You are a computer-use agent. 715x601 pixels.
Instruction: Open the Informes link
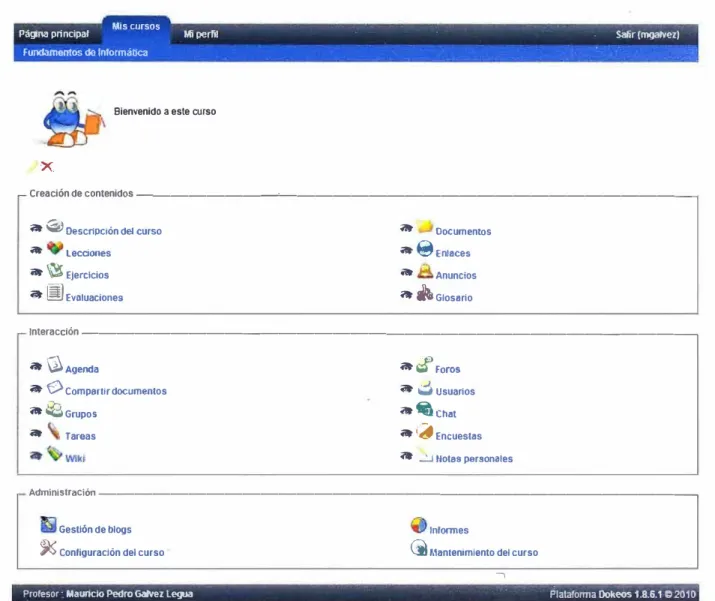tap(449, 530)
